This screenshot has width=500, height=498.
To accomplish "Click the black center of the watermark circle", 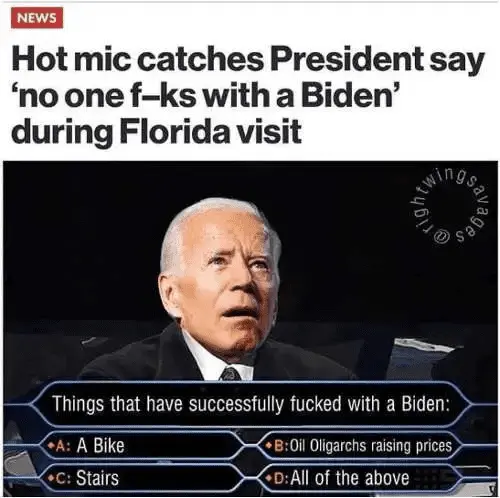I will [452, 205].
